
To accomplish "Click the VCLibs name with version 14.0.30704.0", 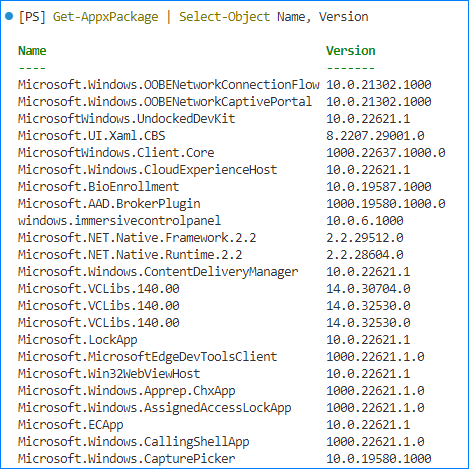I will click(99, 289).
